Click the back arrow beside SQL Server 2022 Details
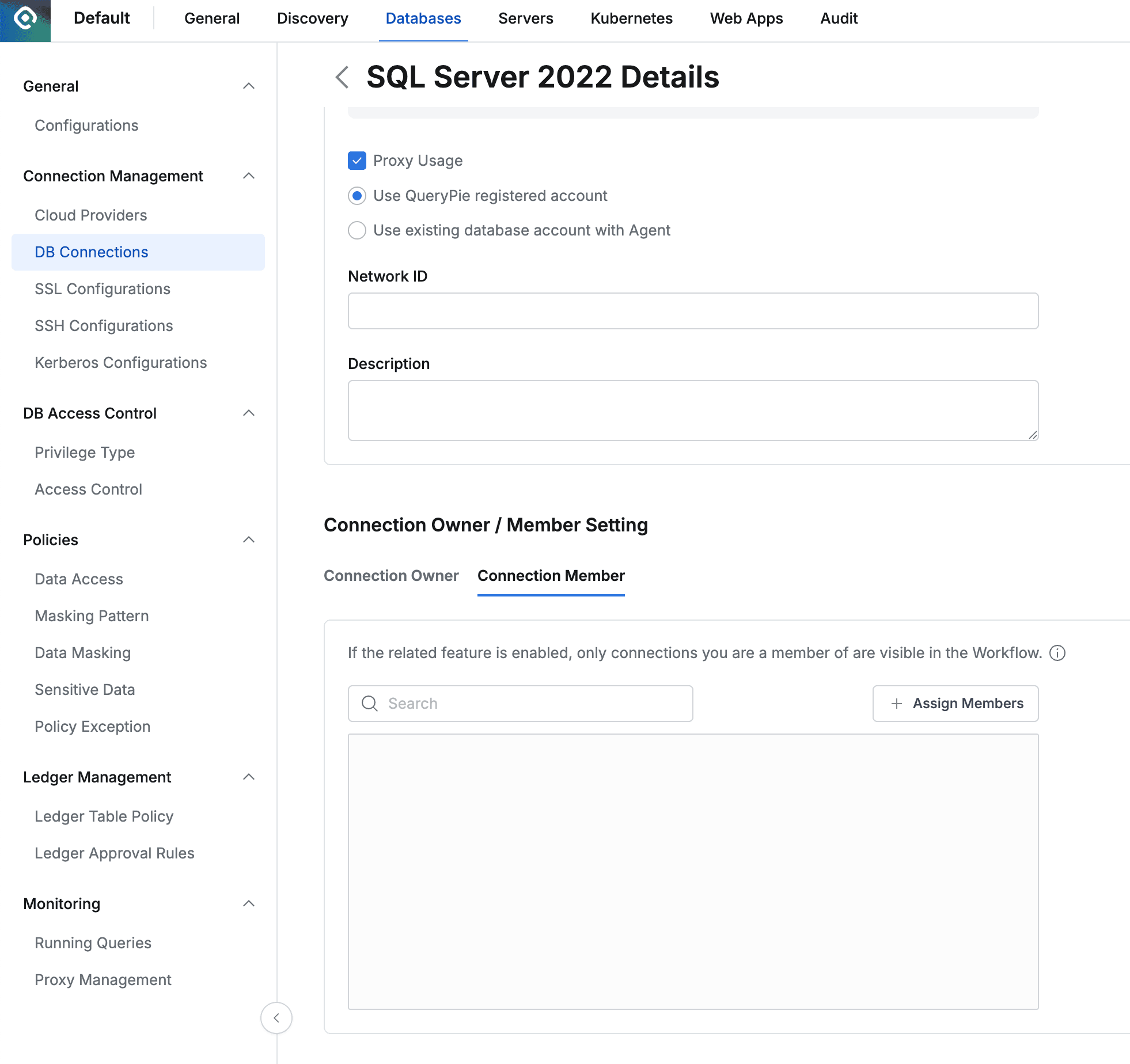 [x=342, y=78]
